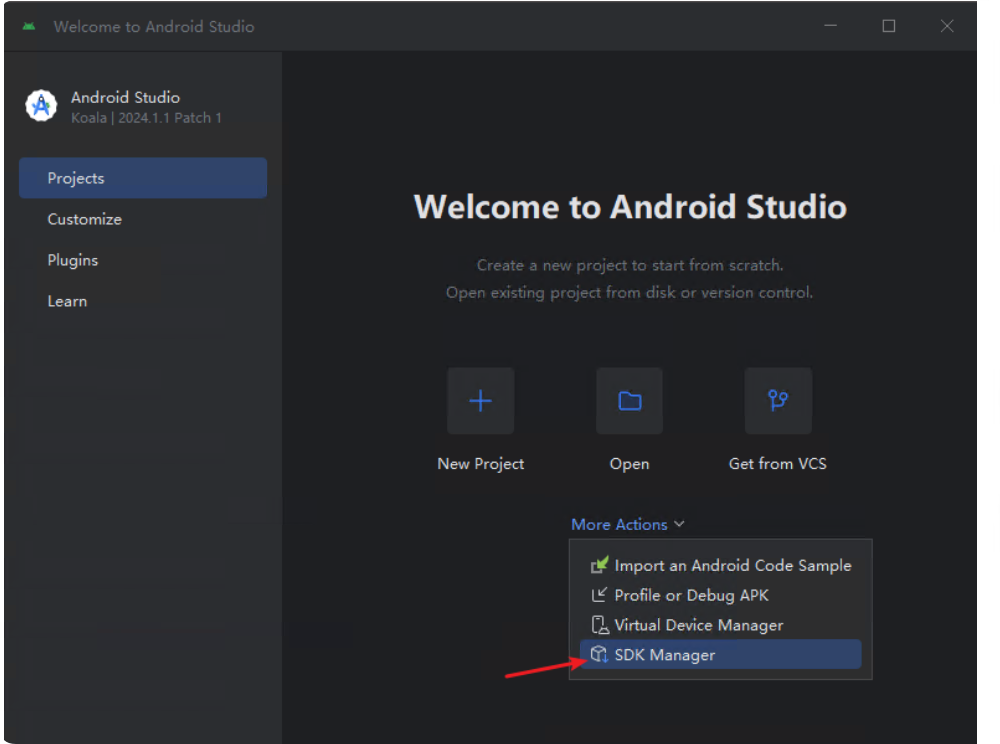
Task: Click the green Android icon in title bar
Action: [29, 26]
